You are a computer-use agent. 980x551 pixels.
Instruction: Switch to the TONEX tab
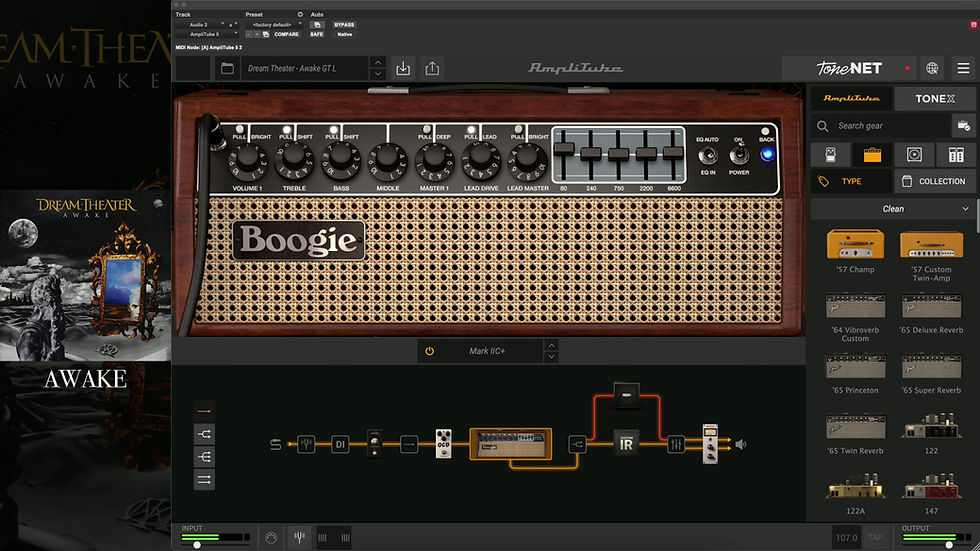(934, 99)
